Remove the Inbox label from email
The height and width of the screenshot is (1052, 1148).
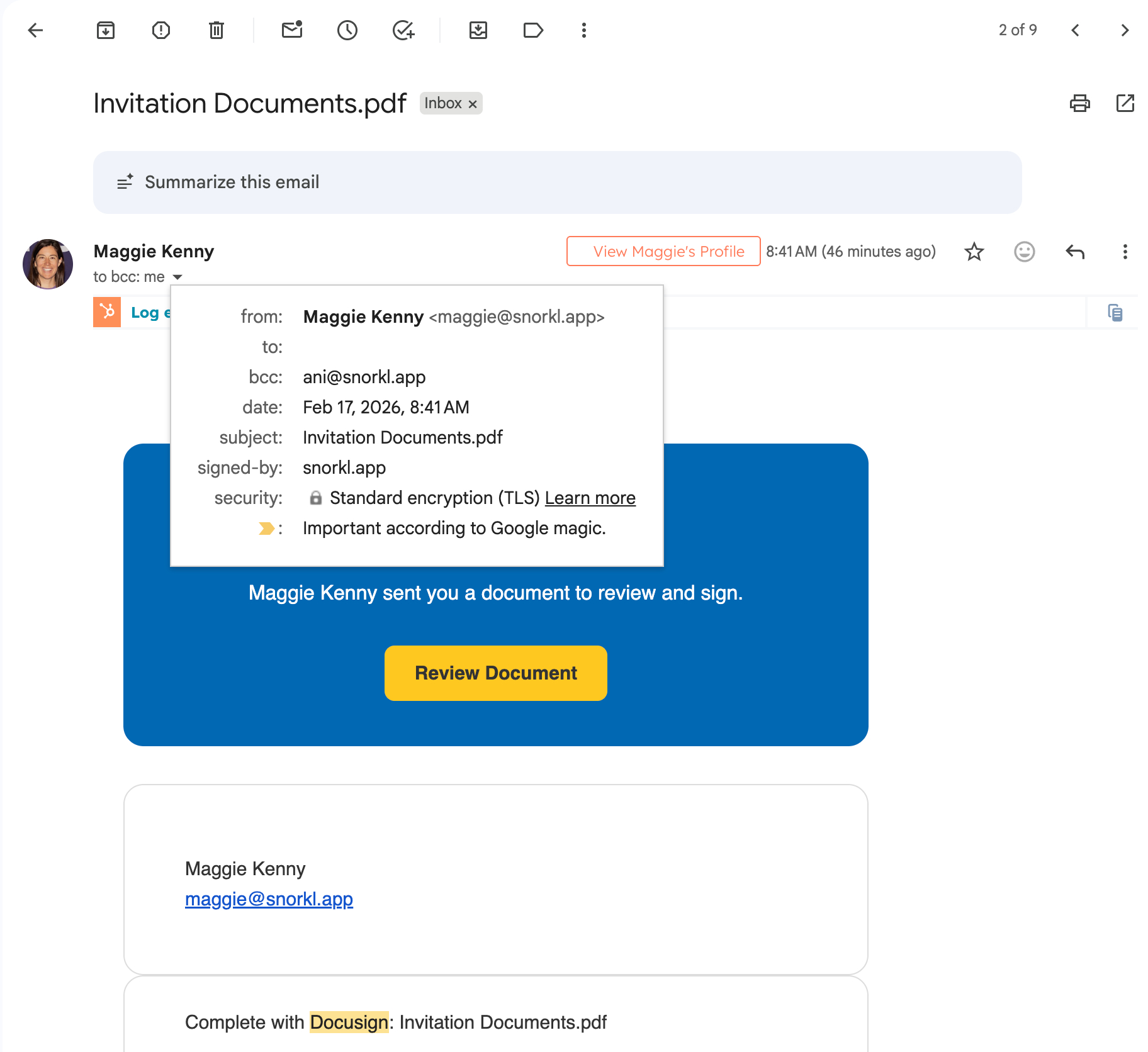[x=473, y=104]
